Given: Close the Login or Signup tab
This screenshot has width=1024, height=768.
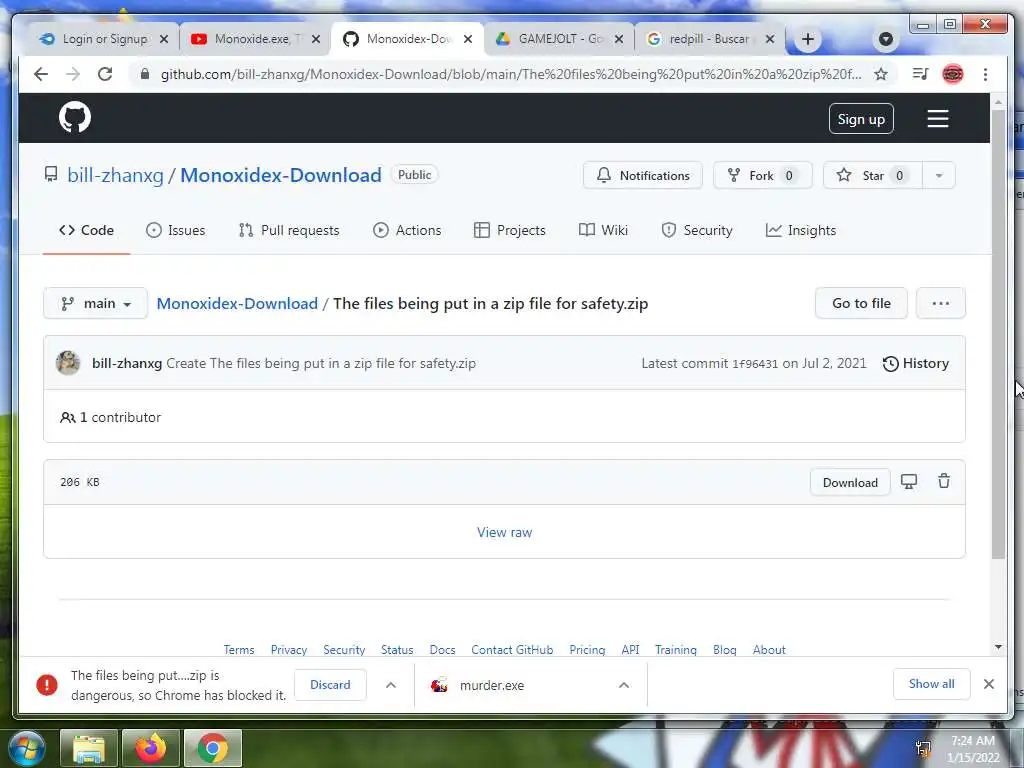Looking at the screenshot, I should 164,39.
